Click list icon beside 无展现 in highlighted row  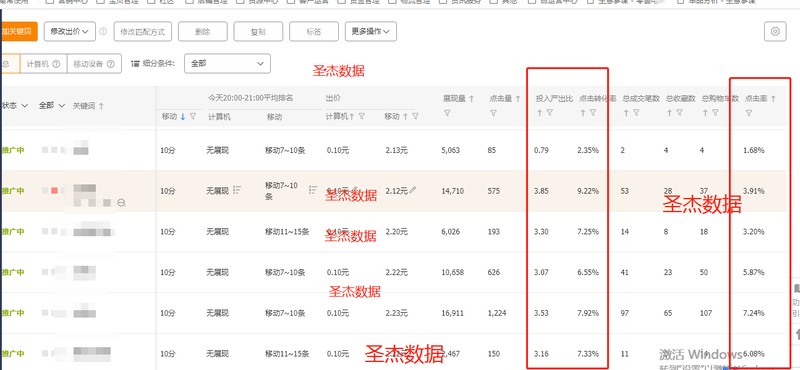click(237, 190)
